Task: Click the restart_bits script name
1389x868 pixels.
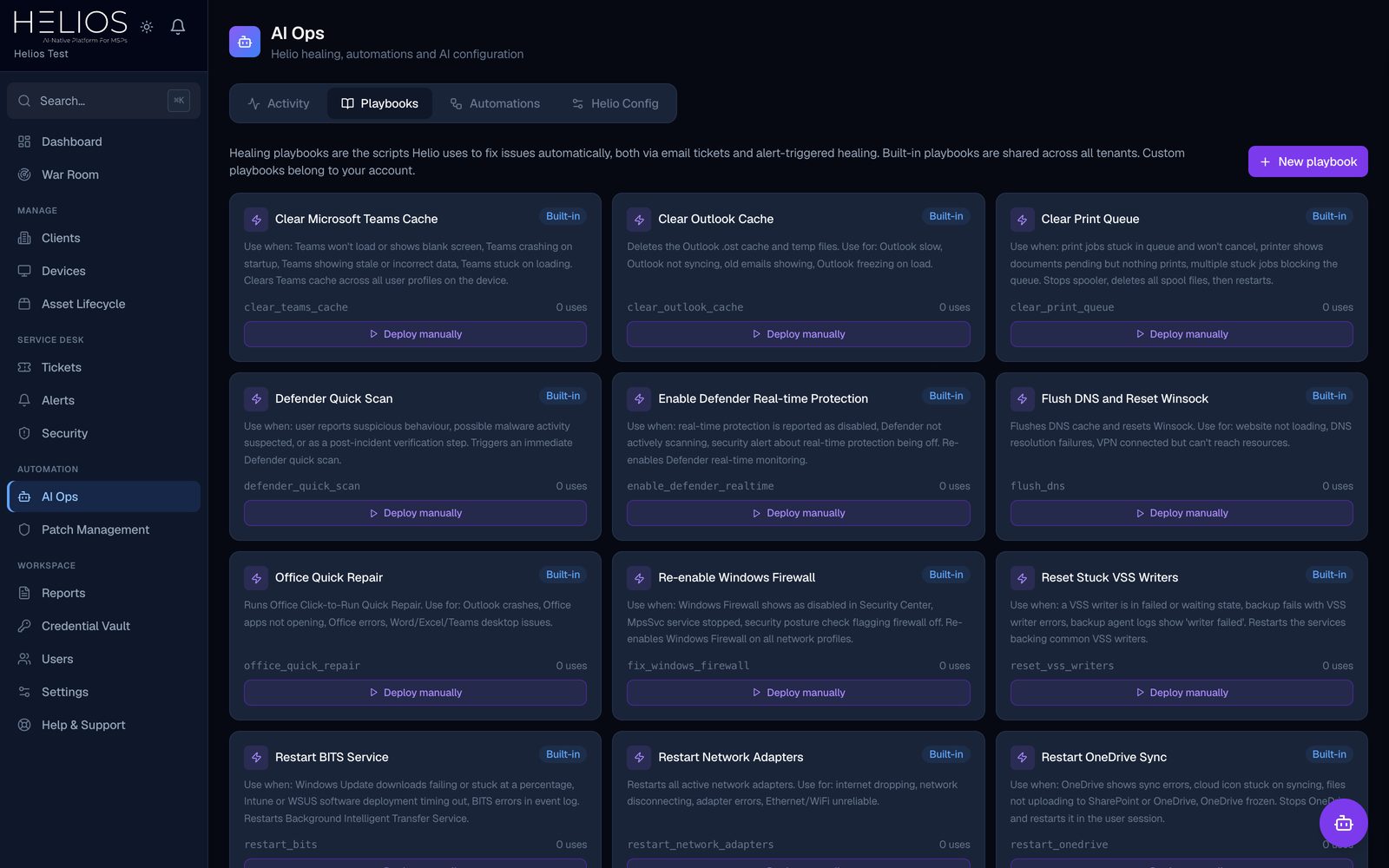Action: pyautogui.click(x=280, y=845)
